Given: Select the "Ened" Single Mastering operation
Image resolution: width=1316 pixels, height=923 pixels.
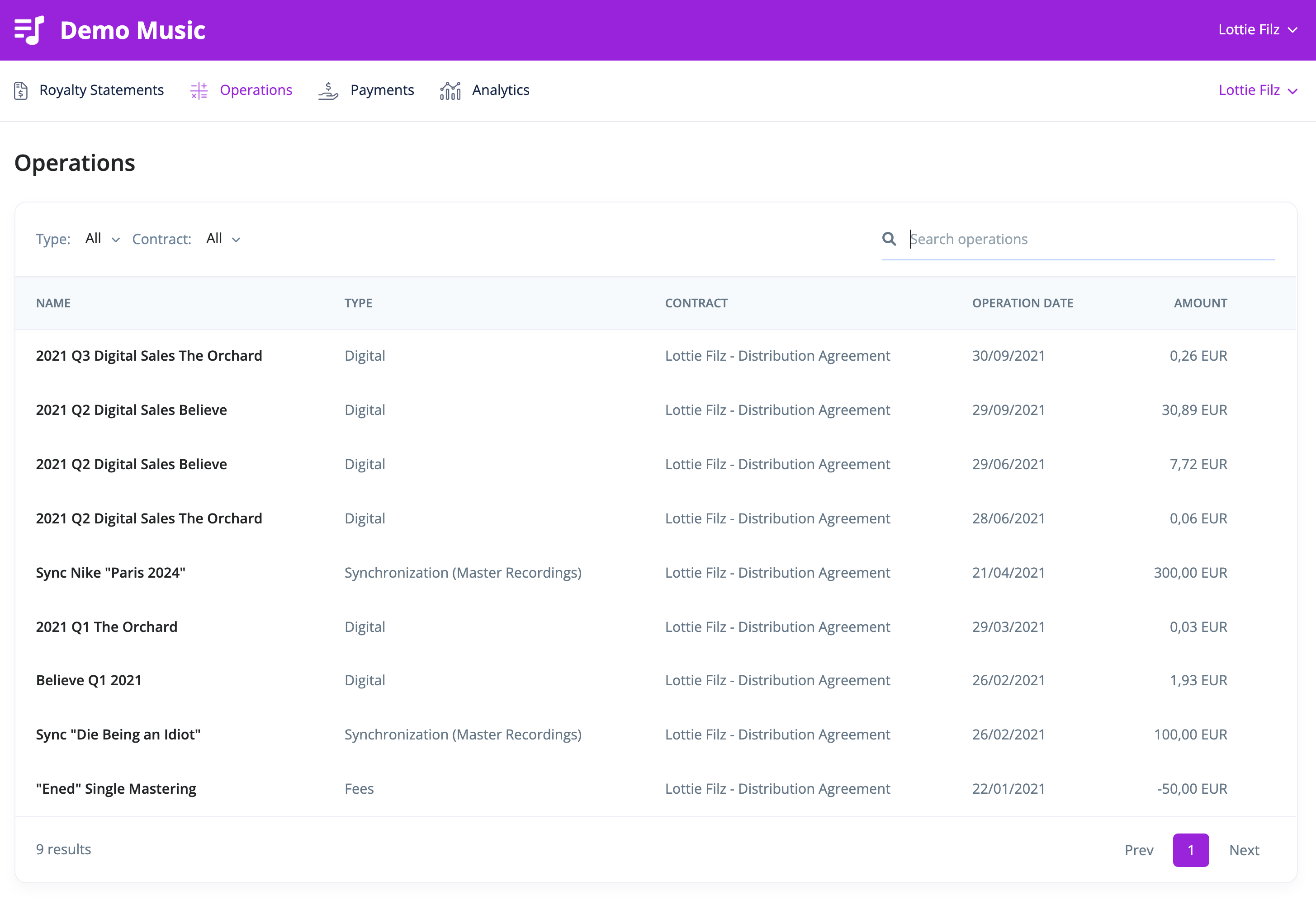Looking at the screenshot, I should [656, 789].
